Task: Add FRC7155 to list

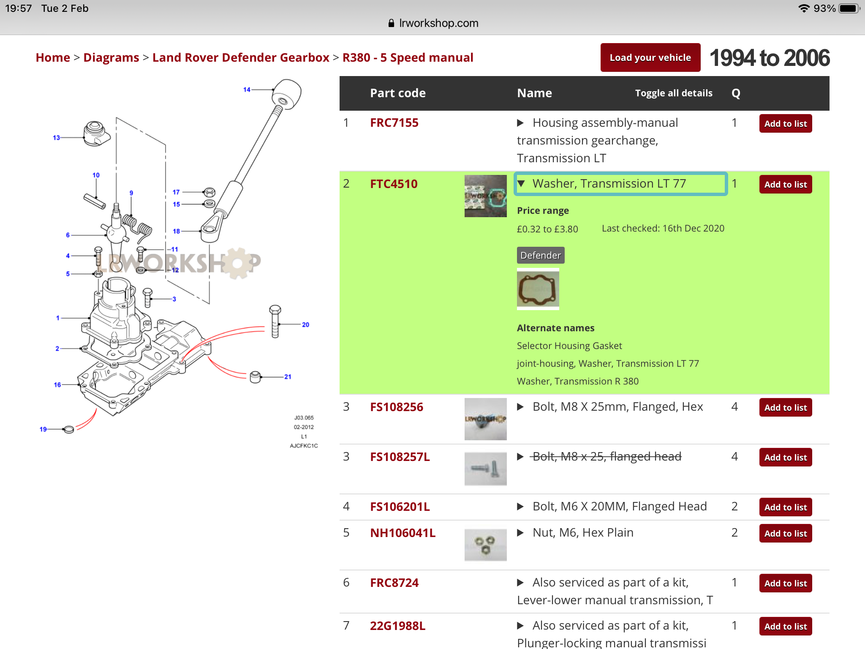Action: (x=786, y=124)
